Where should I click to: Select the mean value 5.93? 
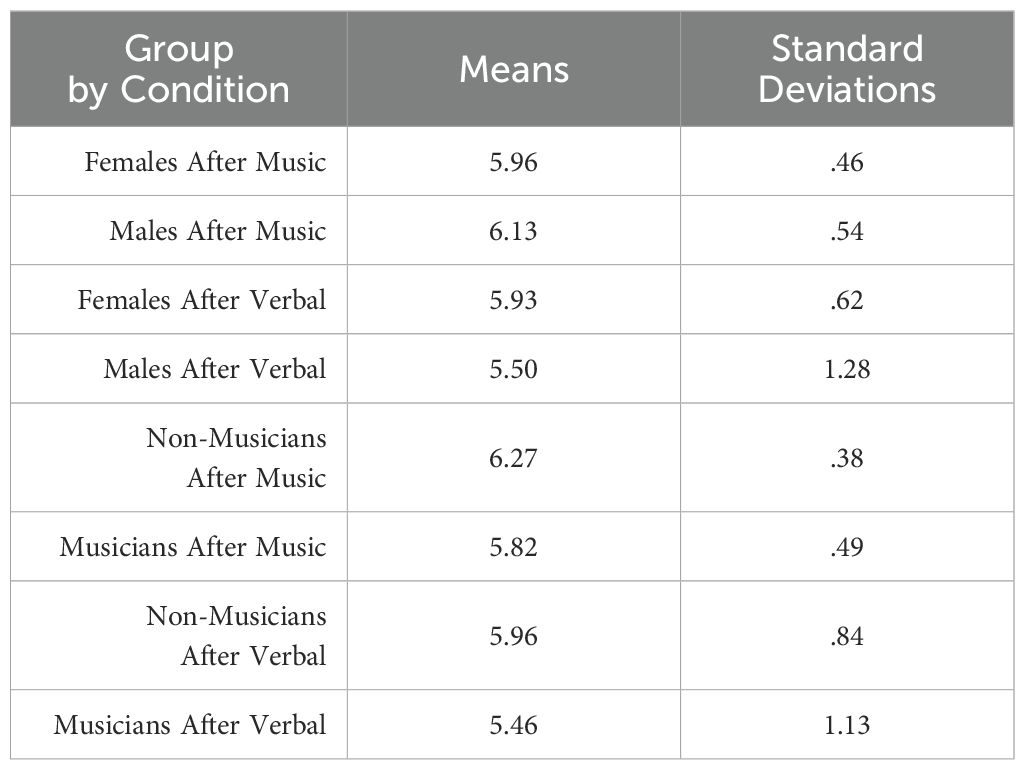coord(514,300)
